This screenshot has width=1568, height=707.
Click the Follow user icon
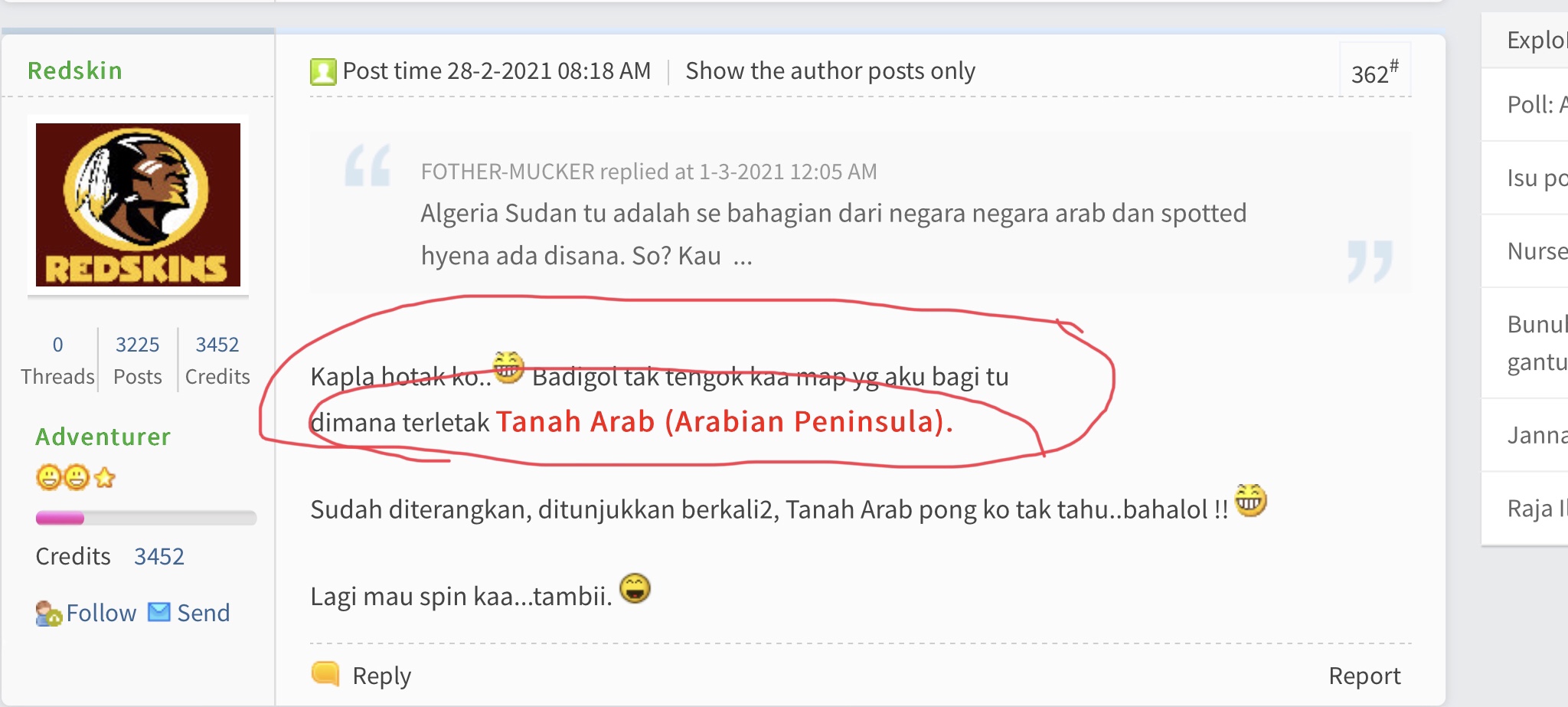click(x=49, y=614)
